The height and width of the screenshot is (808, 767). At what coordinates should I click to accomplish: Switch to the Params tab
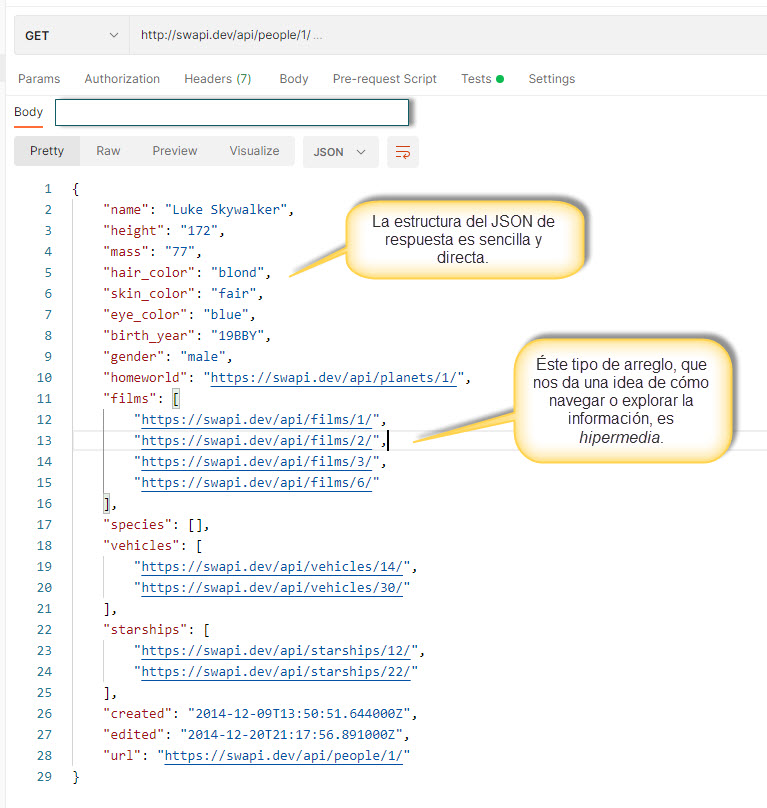tap(40, 78)
